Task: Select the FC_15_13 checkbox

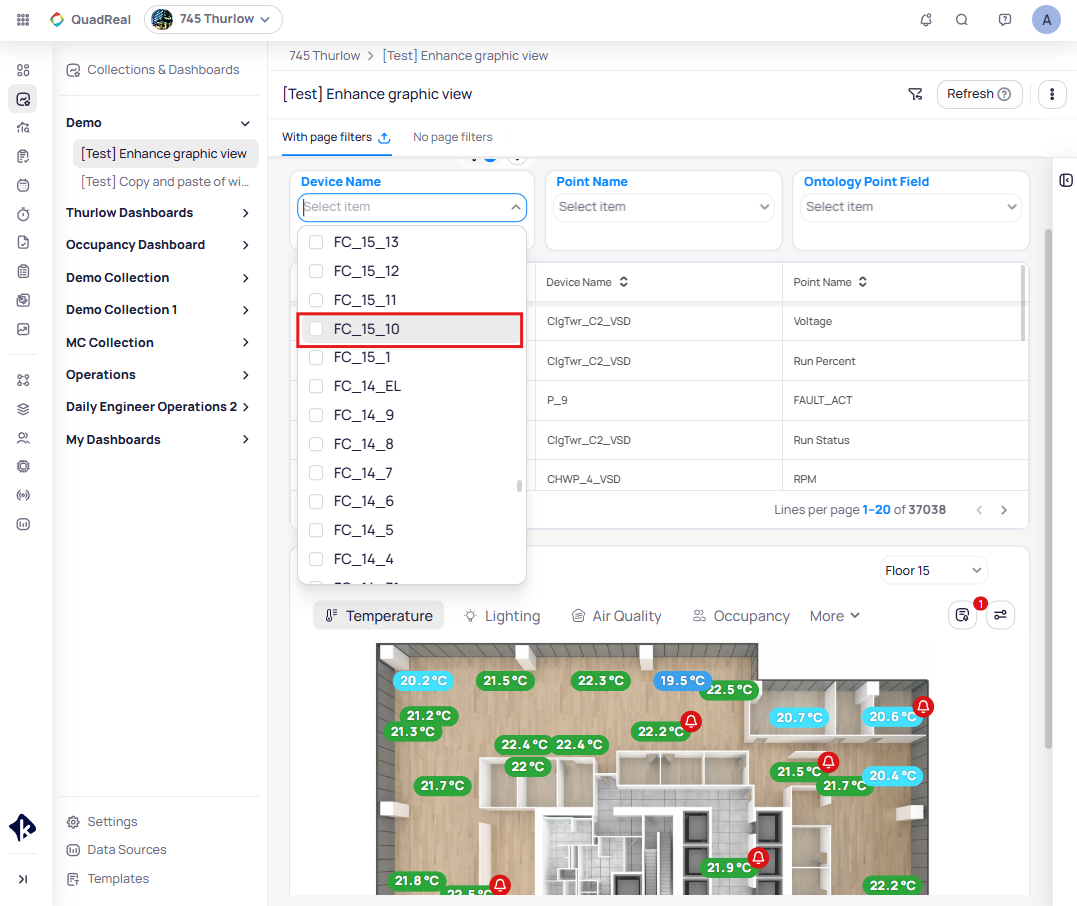Action: click(x=316, y=243)
